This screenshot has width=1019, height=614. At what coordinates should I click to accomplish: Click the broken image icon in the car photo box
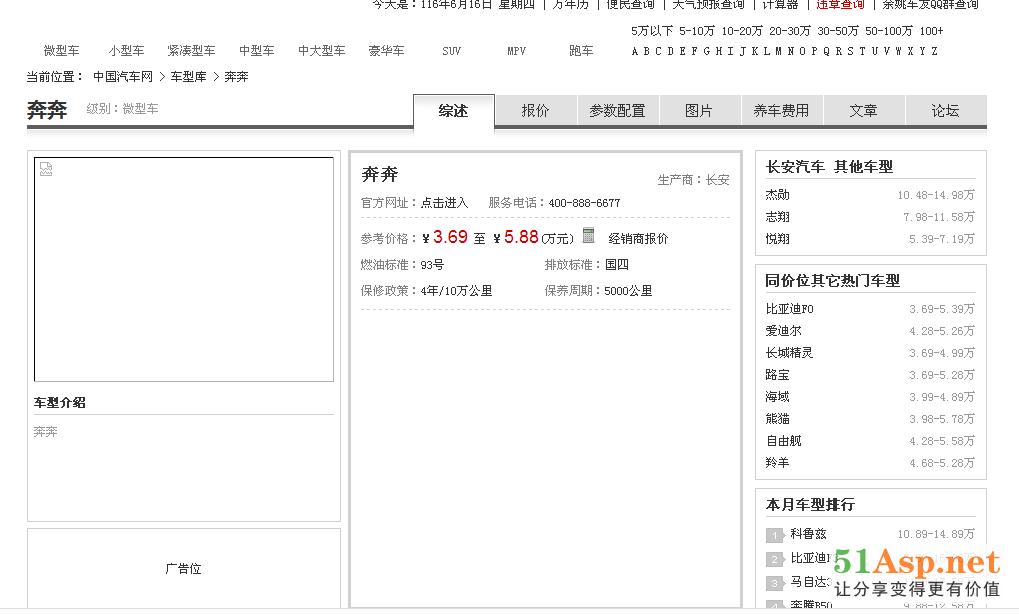coord(45,169)
